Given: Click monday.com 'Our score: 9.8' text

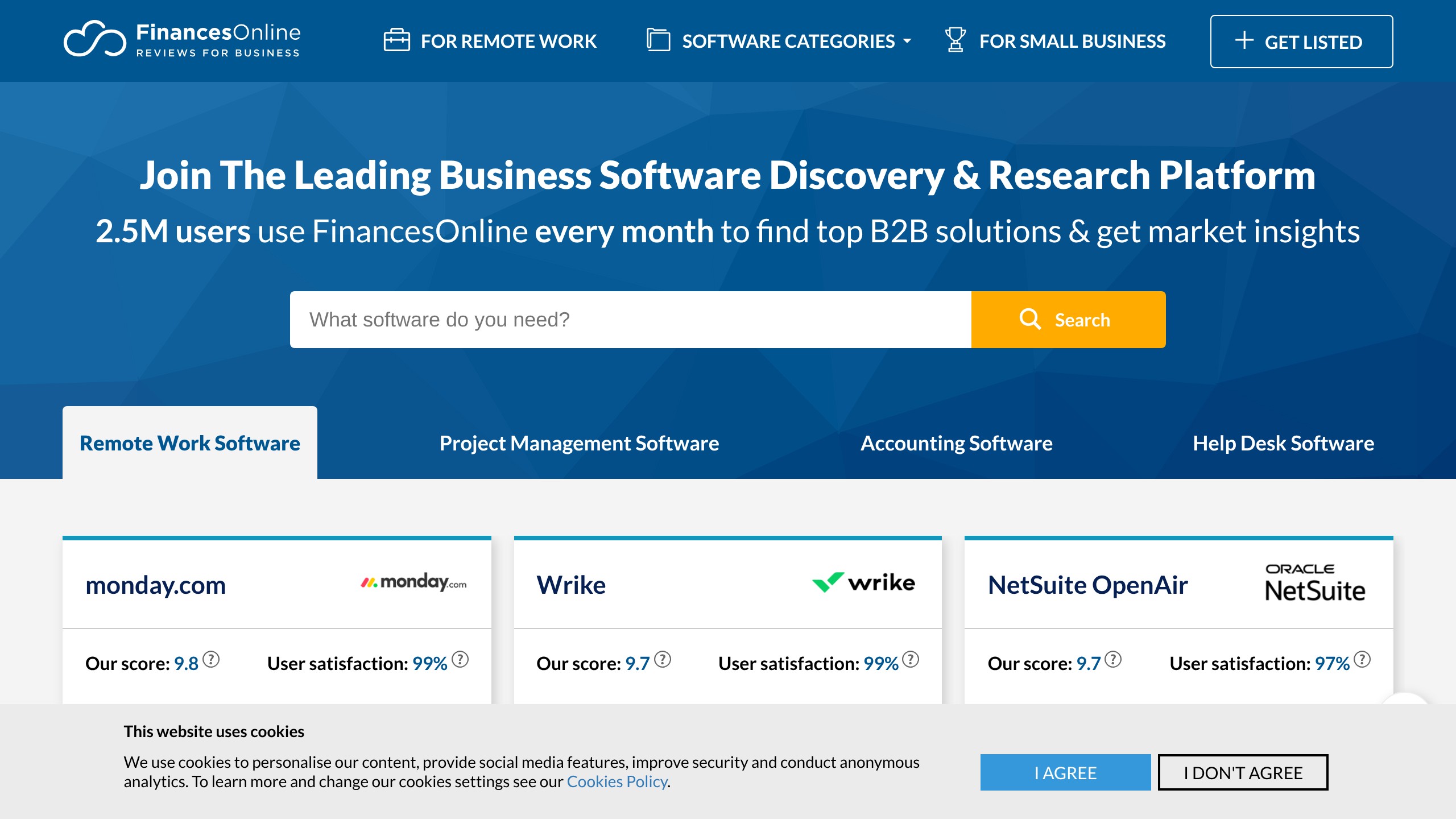Looking at the screenshot, I should [x=142, y=663].
